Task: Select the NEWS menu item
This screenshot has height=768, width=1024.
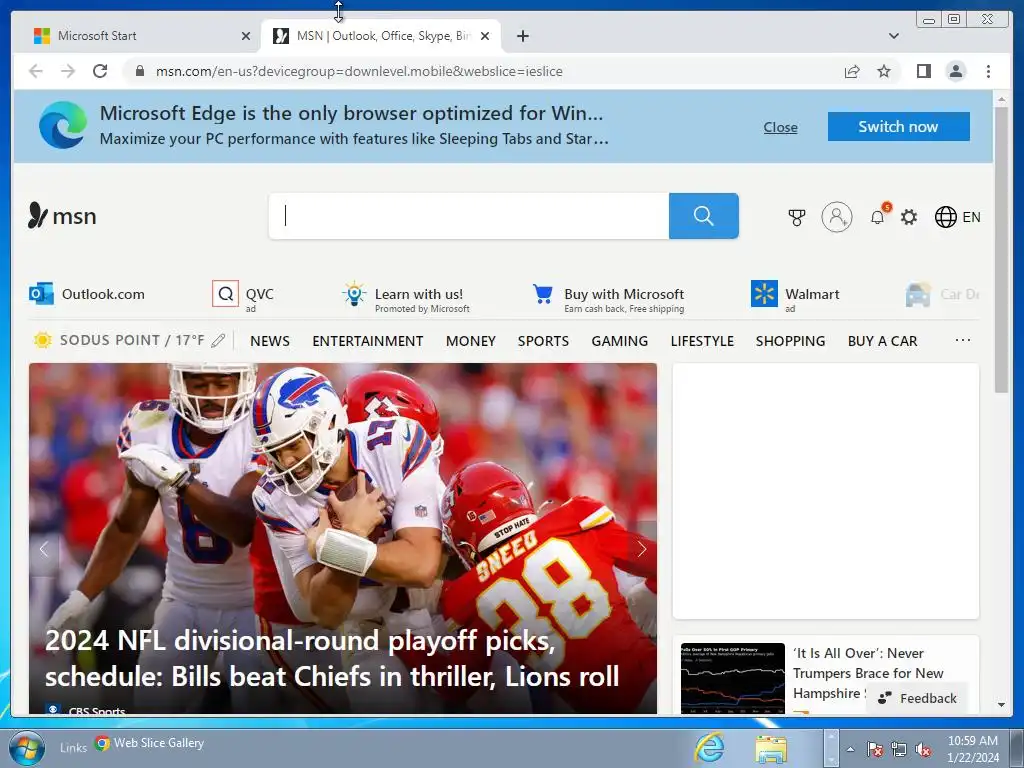Action: 270,341
